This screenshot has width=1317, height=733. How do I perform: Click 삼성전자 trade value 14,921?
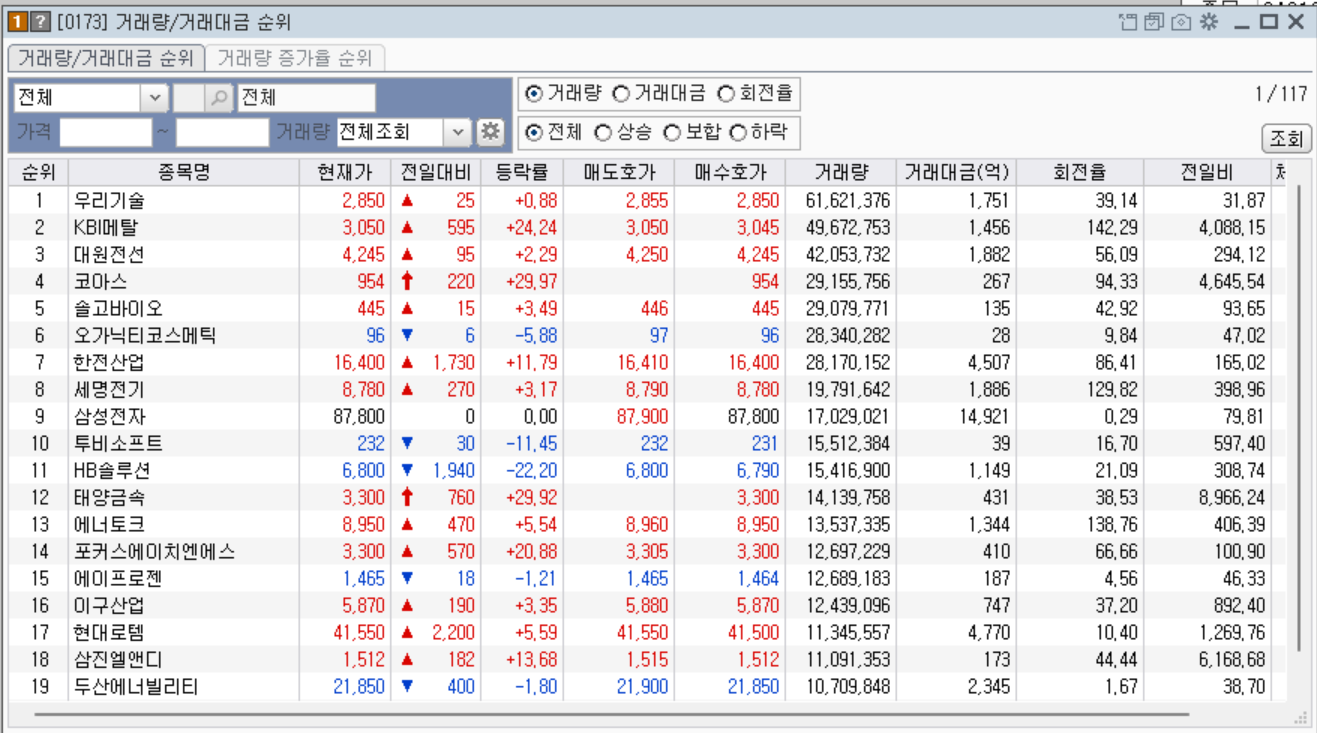coord(983,417)
